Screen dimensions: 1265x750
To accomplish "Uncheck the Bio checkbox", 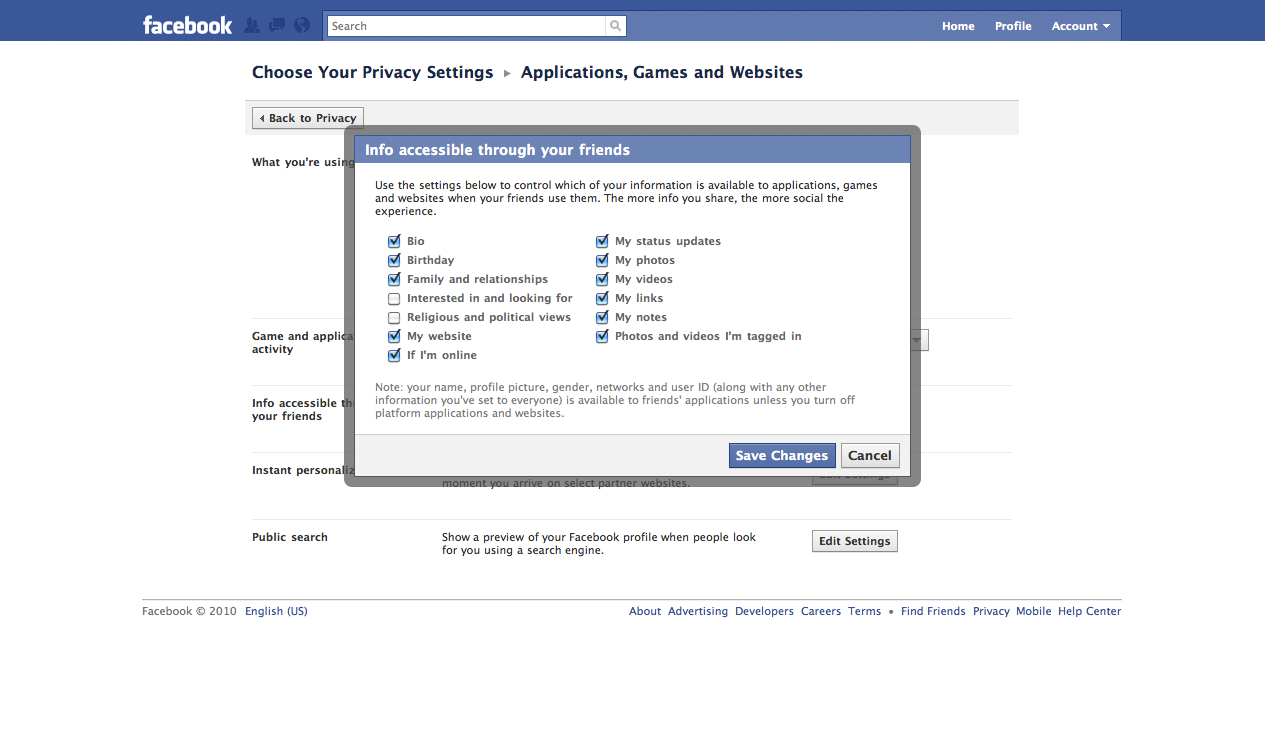I will [394, 241].
